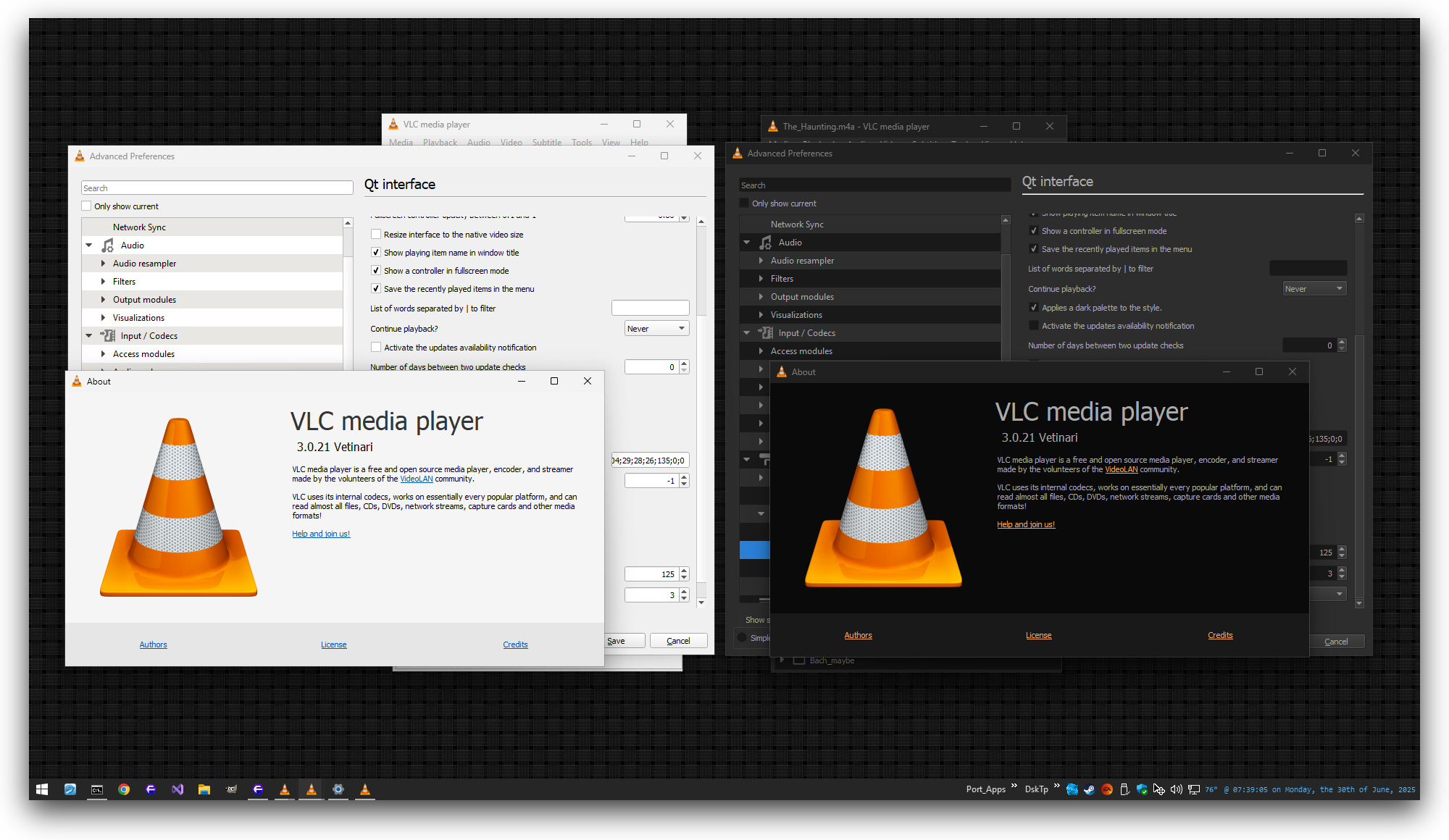
Task: Click cone icon in The_Haunting.m4a window titlebar
Action: point(772,126)
